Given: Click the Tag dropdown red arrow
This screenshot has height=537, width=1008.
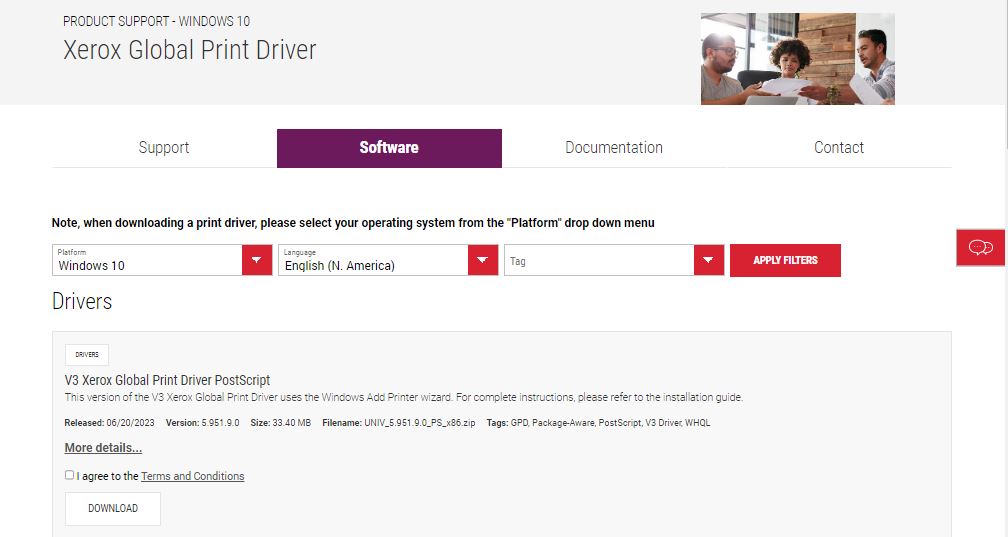Looking at the screenshot, I should point(708,260).
